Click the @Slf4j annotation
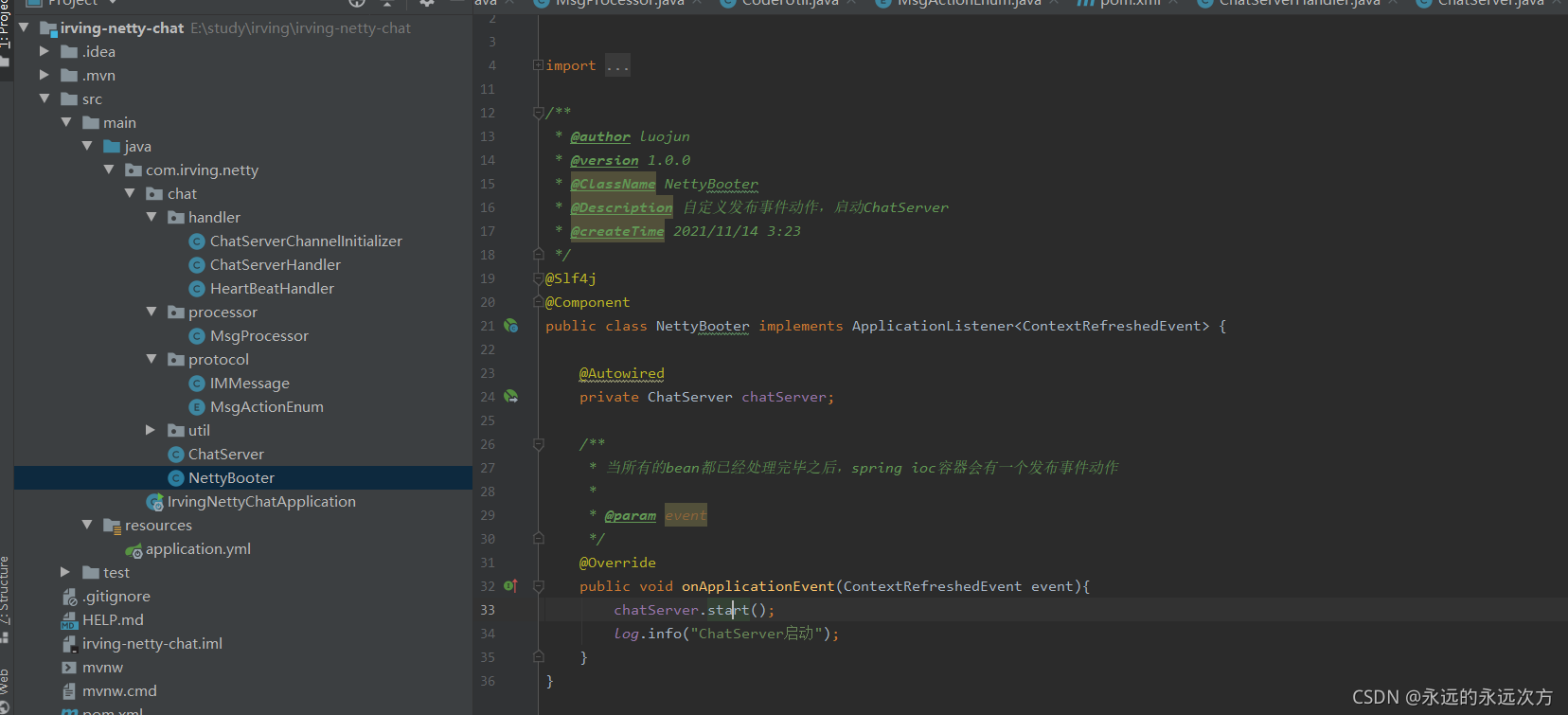1568x715 pixels. [x=571, y=278]
